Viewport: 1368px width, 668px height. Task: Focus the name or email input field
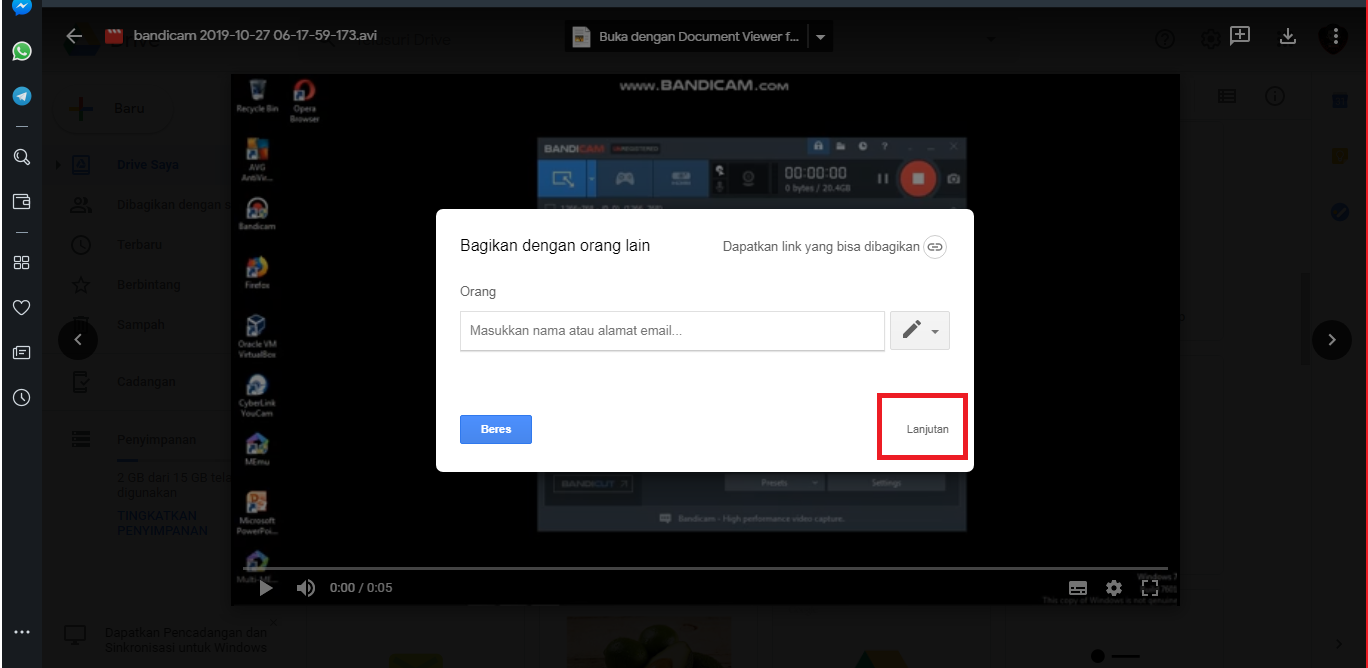(x=672, y=331)
